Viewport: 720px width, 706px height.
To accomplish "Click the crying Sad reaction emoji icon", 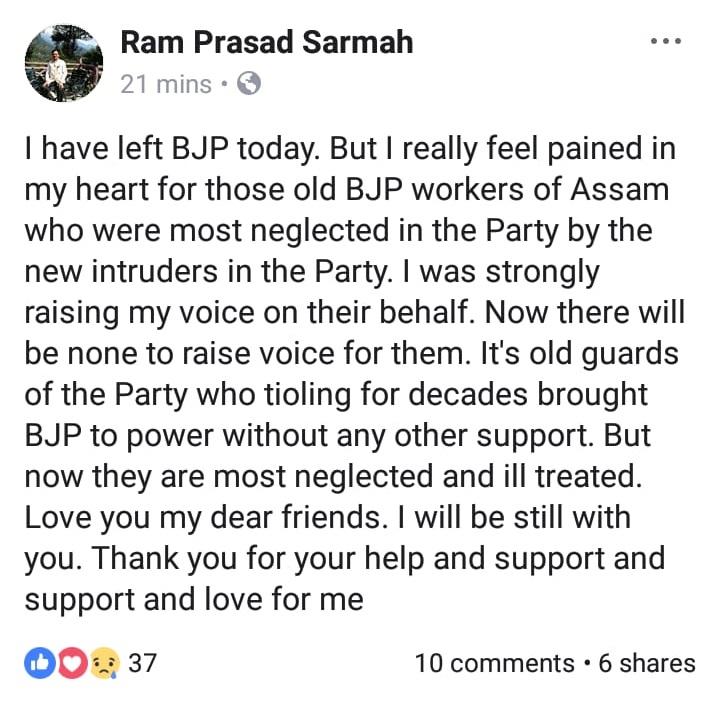I will coord(105,663).
